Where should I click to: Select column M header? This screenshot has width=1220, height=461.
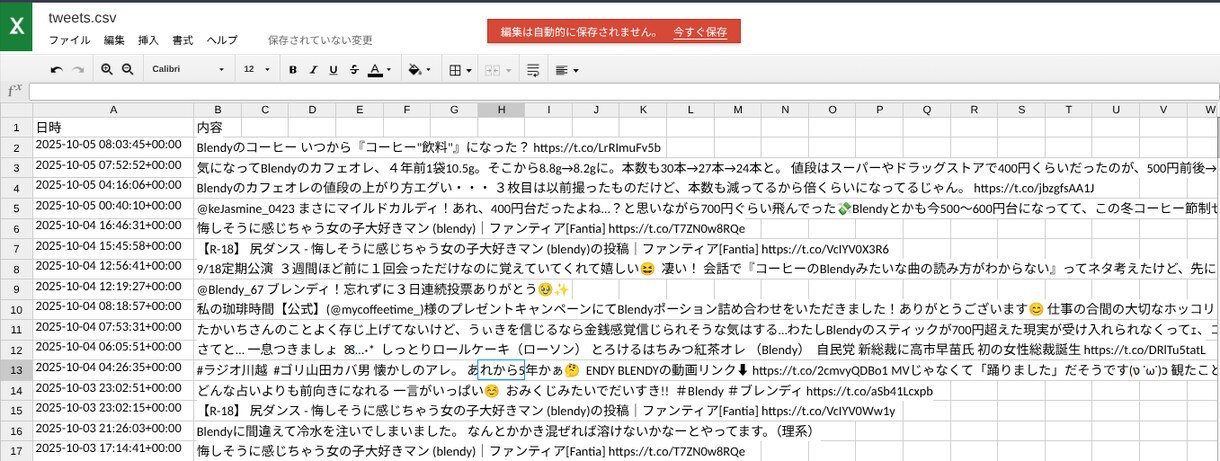click(x=737, y=109)
